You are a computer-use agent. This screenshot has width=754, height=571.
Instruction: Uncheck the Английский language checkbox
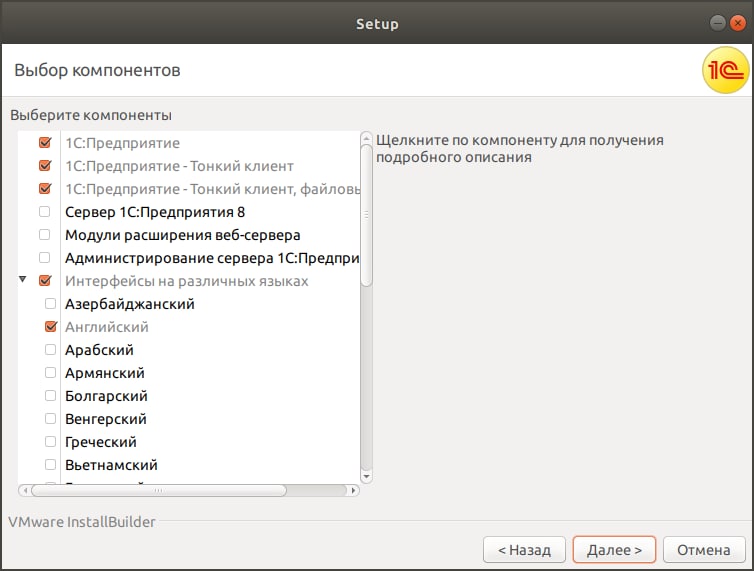pos(50,327)
